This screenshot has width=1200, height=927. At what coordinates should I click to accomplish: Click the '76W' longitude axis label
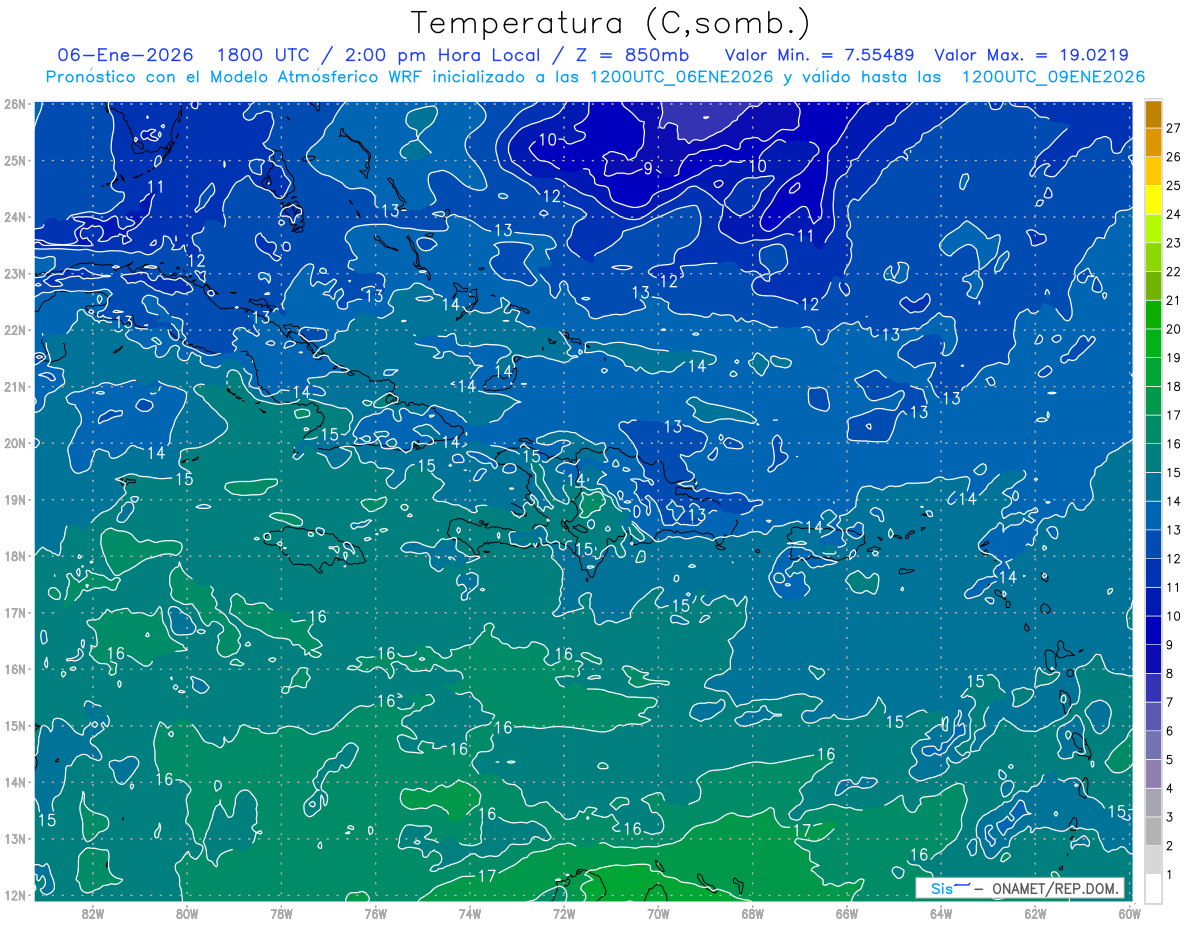[x=376, y=913]
